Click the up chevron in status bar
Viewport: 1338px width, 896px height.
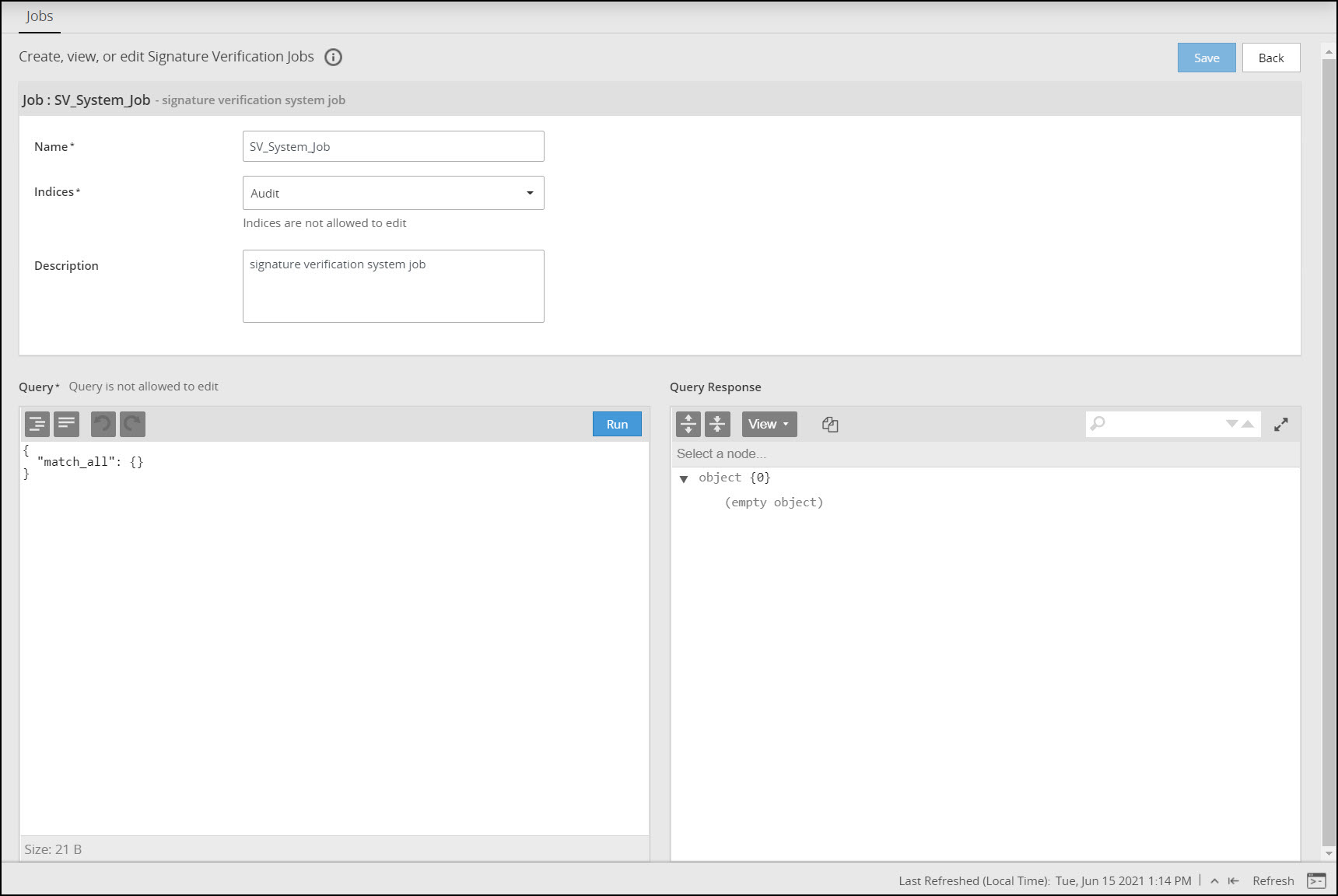point(1214,880)
